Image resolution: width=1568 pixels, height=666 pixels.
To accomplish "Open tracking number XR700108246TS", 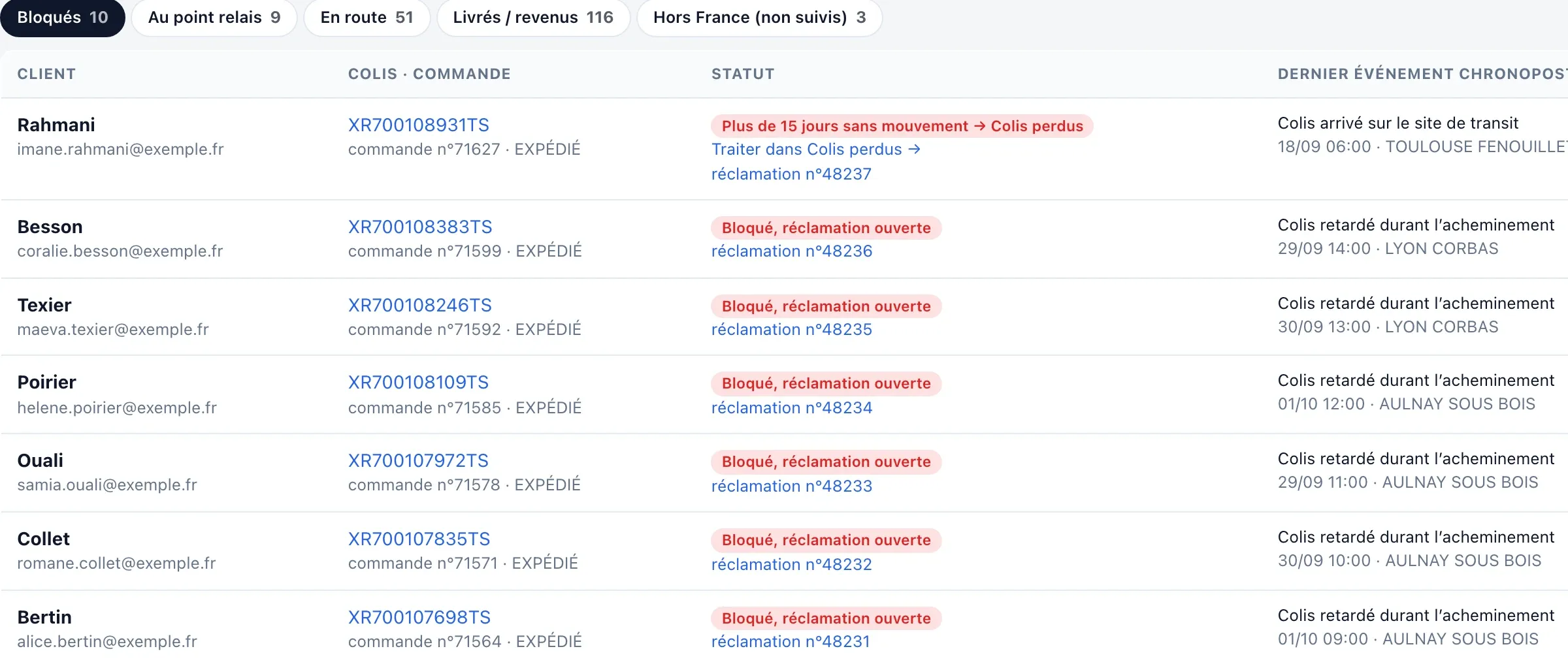I will 420,305.
